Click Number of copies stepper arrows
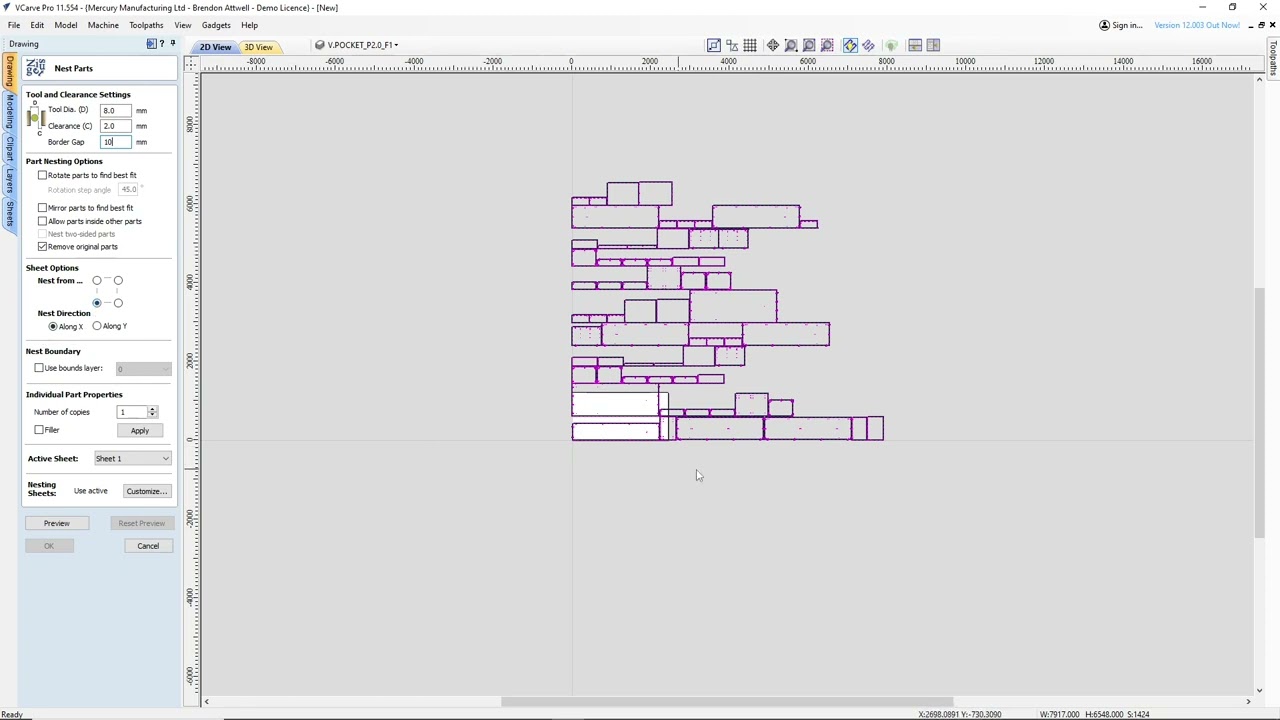1280x720 pixels. (153, 412)
